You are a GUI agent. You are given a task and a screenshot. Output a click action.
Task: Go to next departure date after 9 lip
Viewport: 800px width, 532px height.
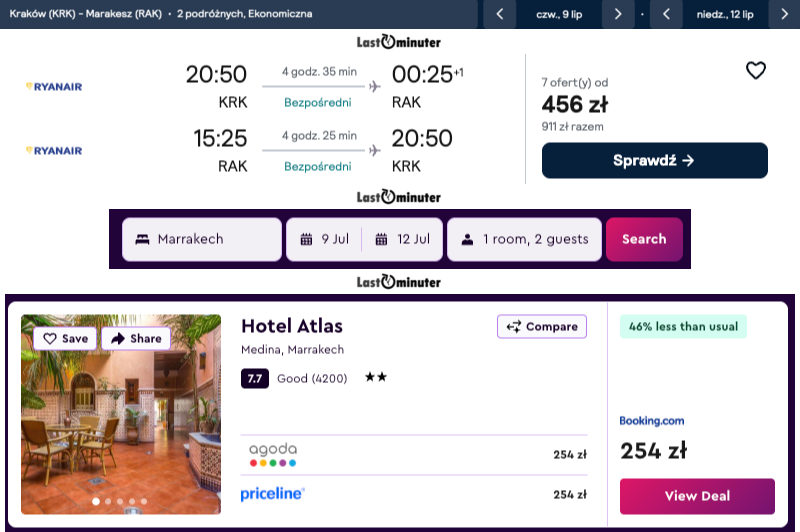[x=618, y=14]
